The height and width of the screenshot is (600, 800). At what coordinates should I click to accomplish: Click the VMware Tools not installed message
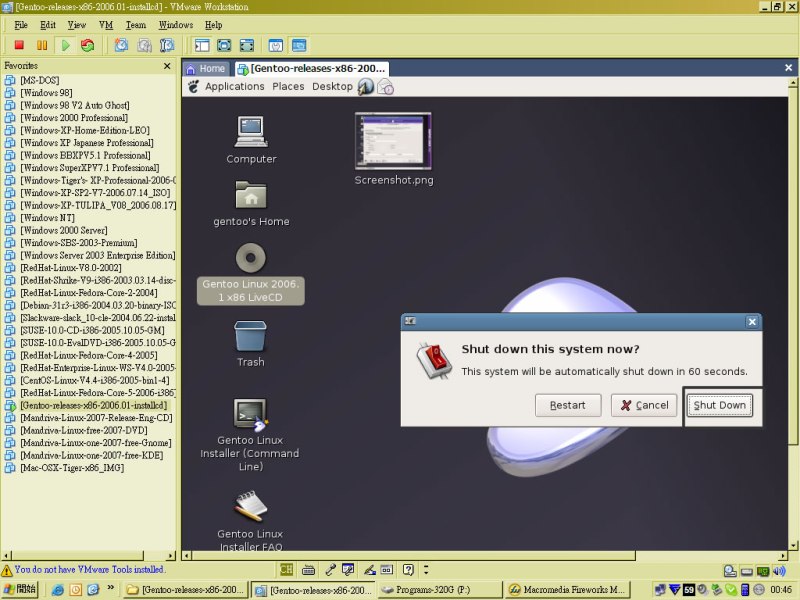tap(89, 569)
